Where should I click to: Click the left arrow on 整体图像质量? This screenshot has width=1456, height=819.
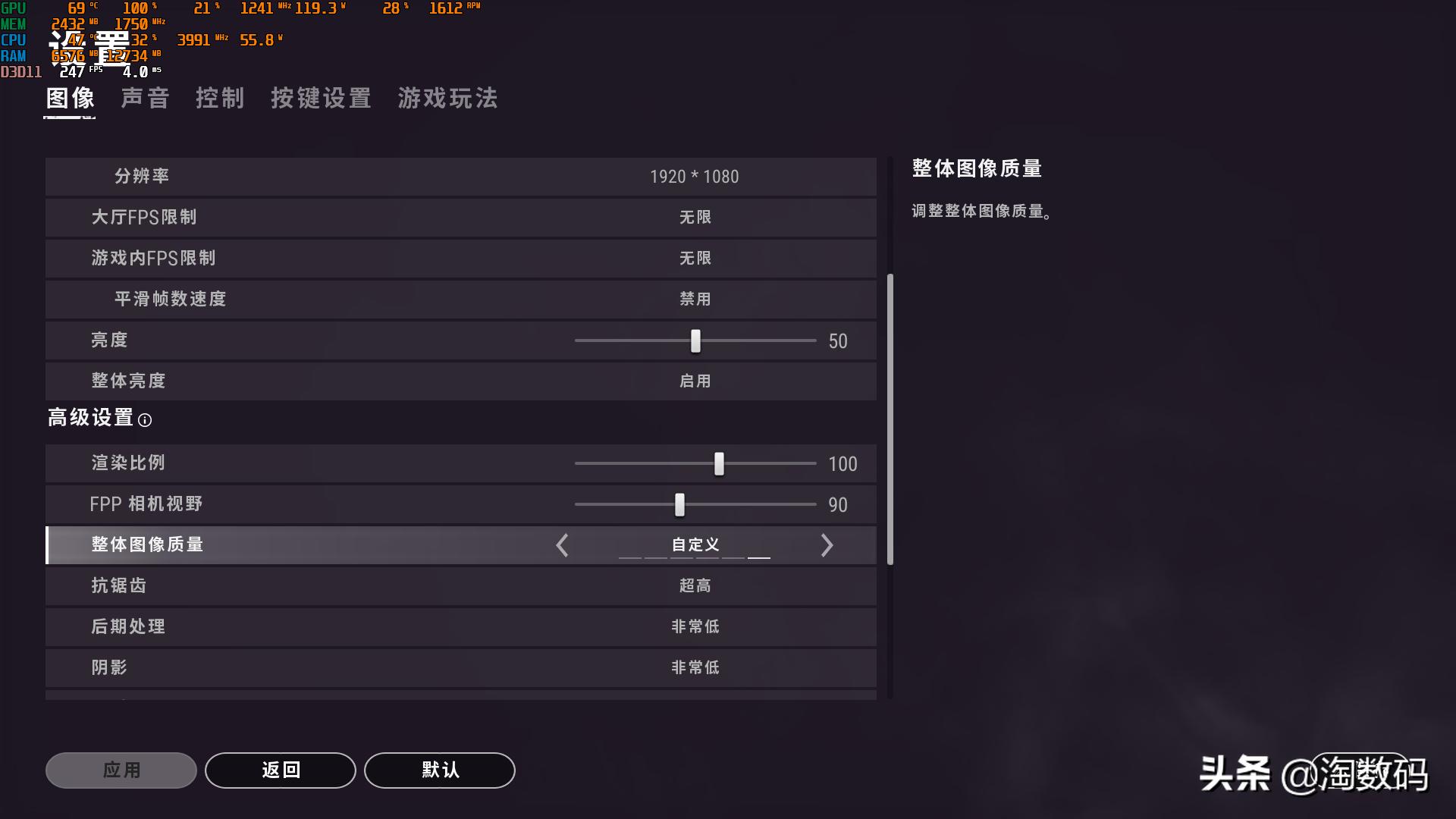tap(562, 544)
